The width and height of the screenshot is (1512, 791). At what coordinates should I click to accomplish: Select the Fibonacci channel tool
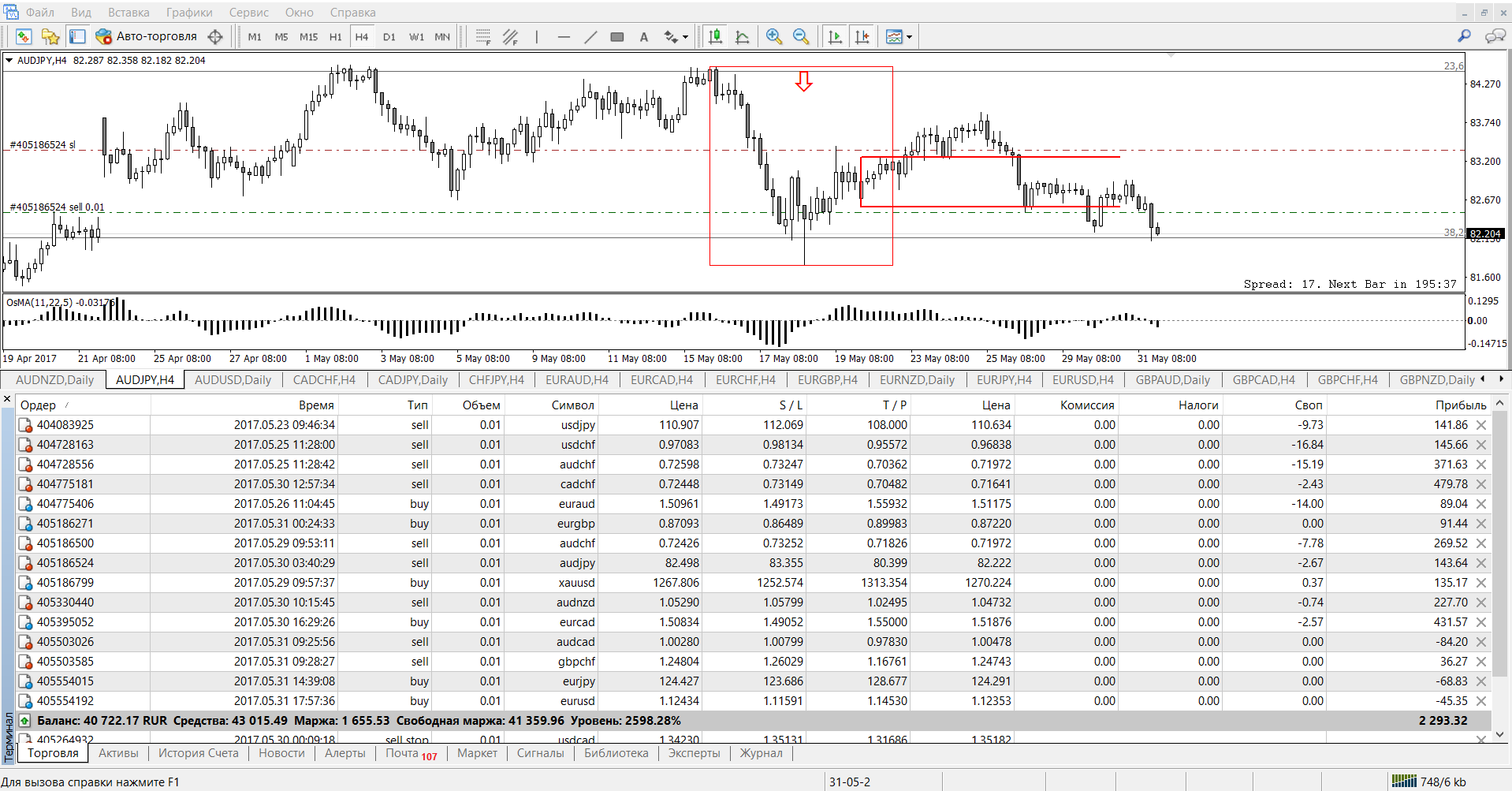(511, 36)
